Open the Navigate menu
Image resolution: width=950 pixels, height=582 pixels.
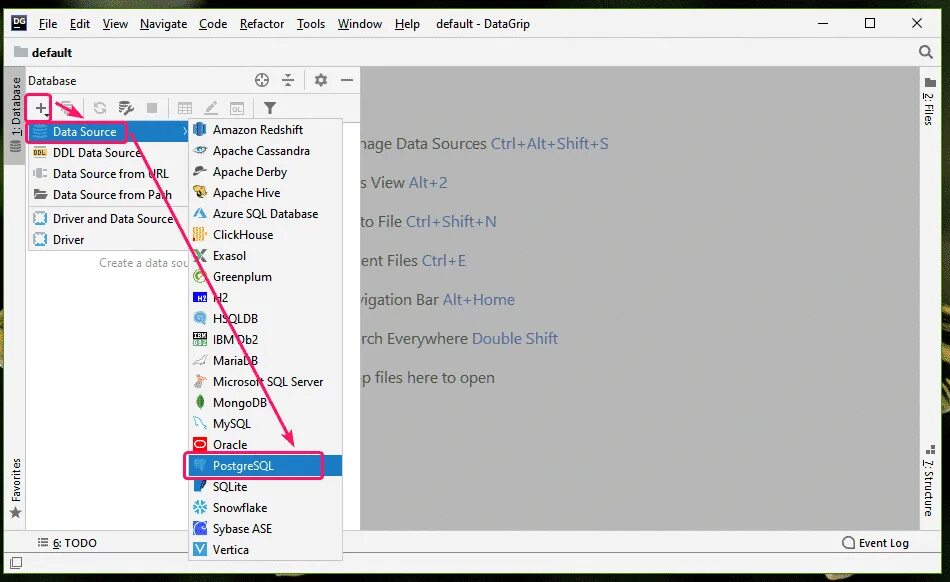point(164,24)
